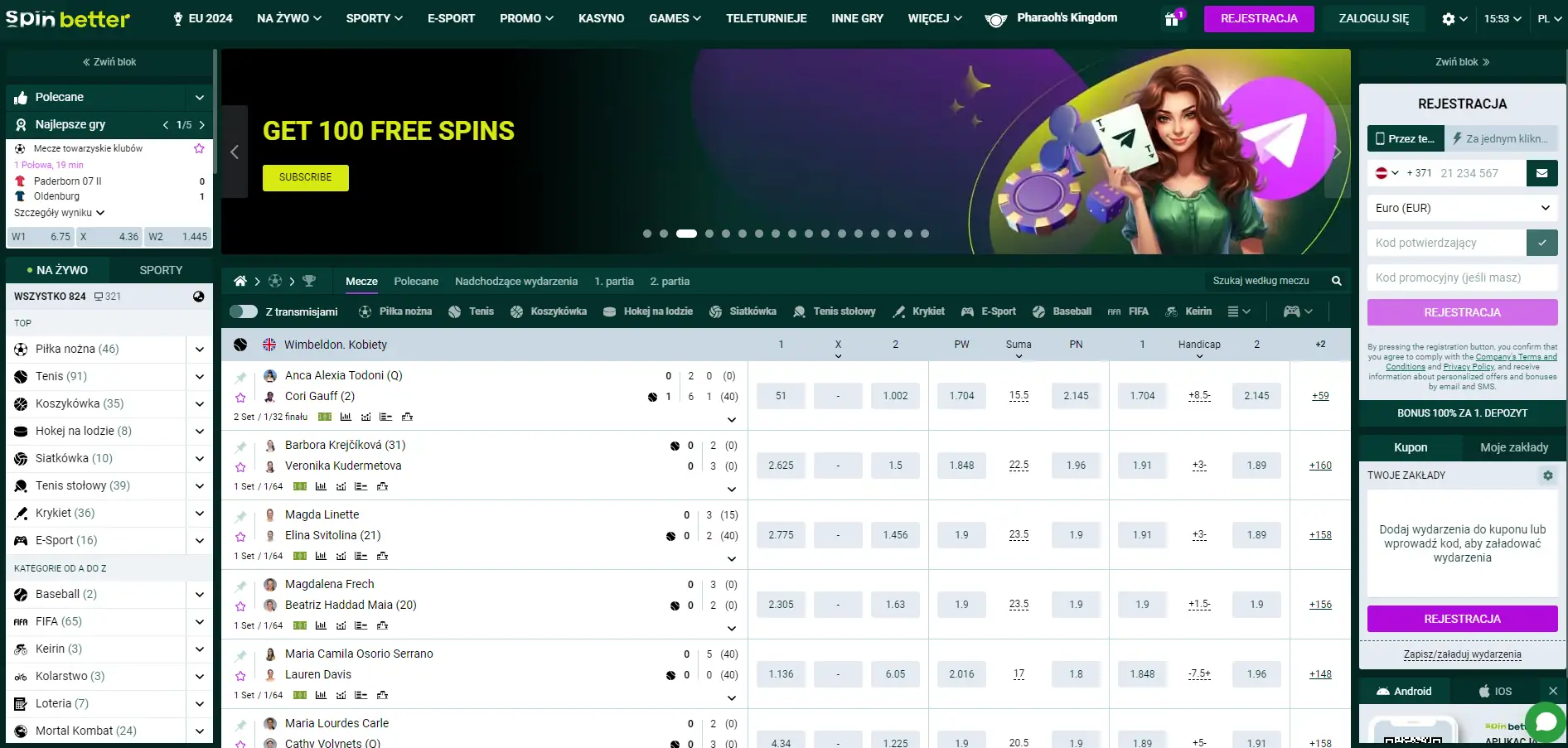Confirm the verification code checkmark
Image resolution: width=1568 pixels, height=748 pixels.
(x=1541, y=243)
